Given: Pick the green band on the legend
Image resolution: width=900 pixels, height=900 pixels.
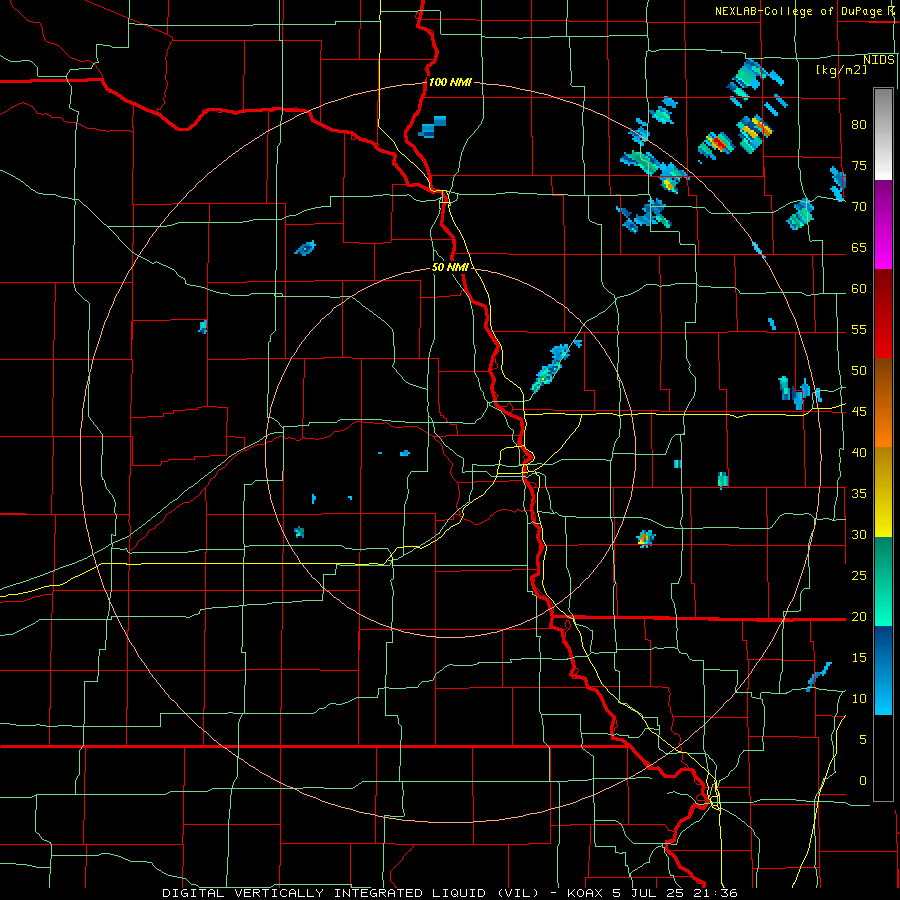Looking at the screenshot, I should coord(883,581).
